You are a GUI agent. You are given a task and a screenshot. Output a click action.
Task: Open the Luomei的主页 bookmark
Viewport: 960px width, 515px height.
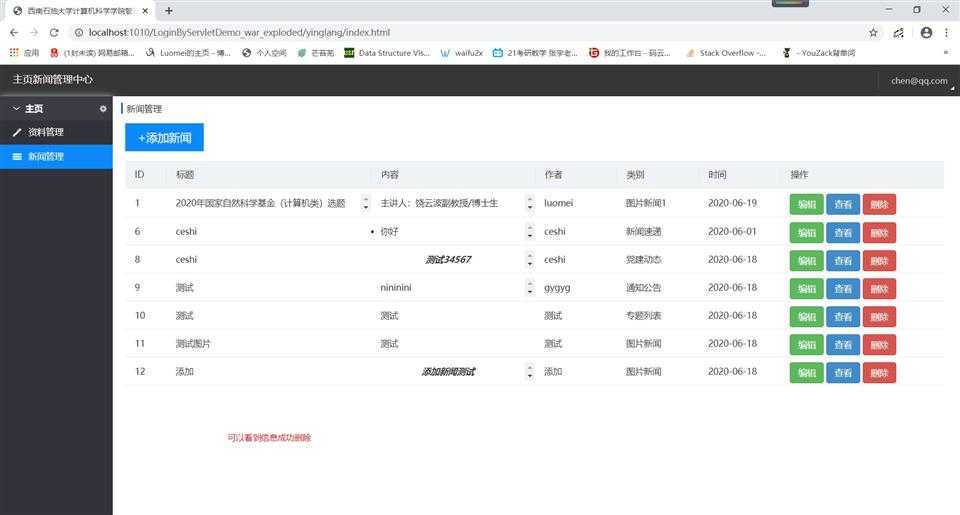click(188, 53)
